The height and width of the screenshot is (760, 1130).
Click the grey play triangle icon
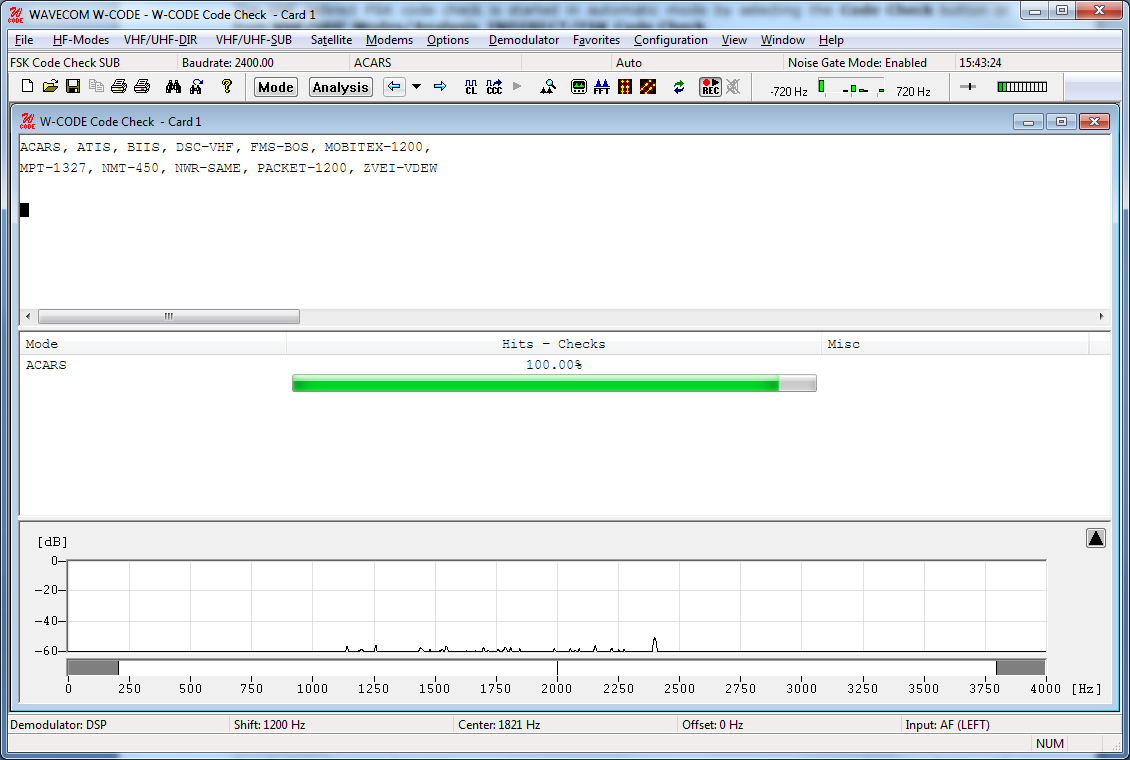517,86
